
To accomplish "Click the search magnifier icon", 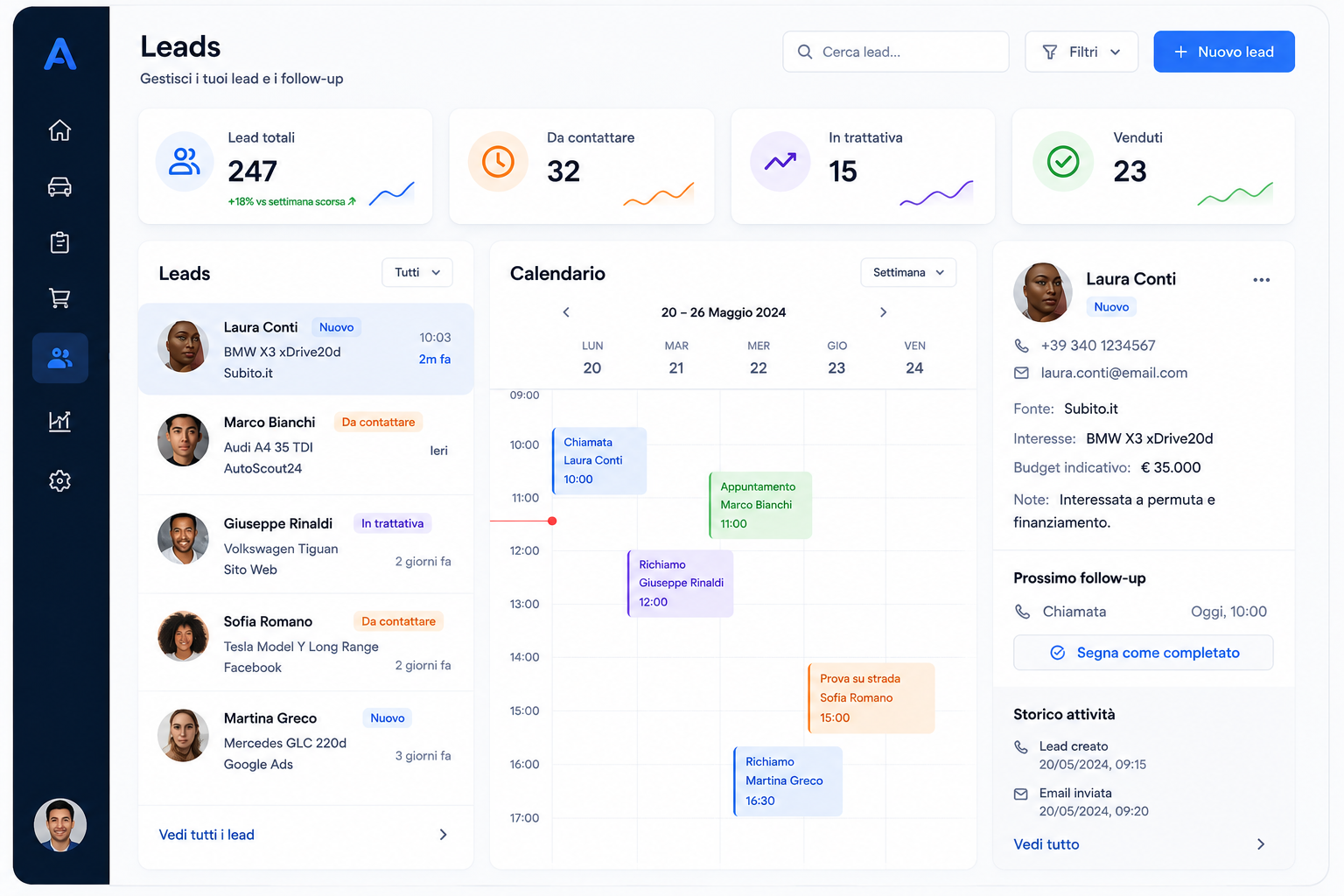I will coord(805,52).
